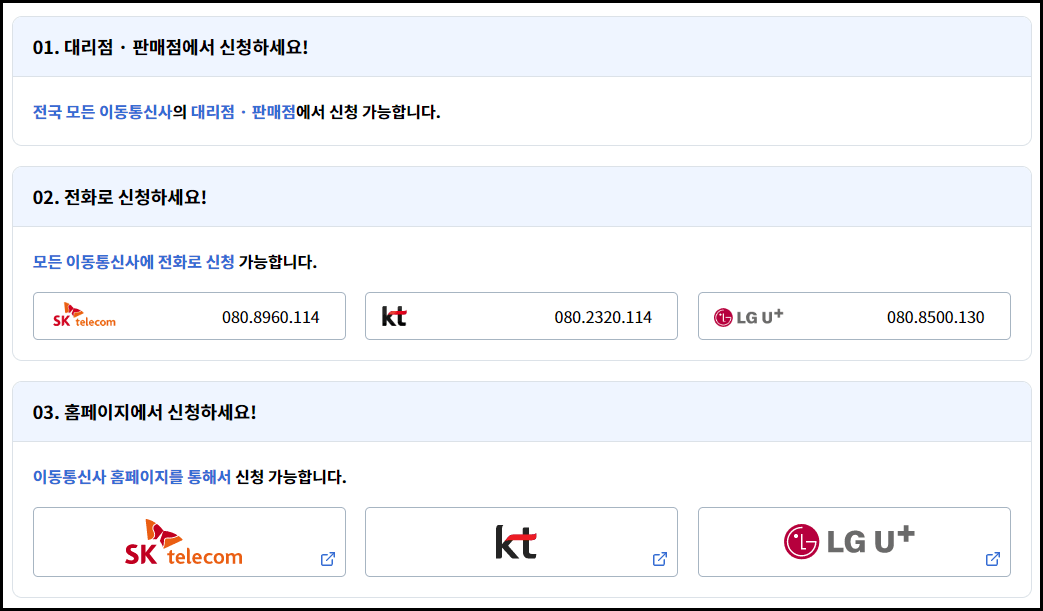Open kt homepage via external link icon
Screen dimensions: 1043x611
pos(659,560)
